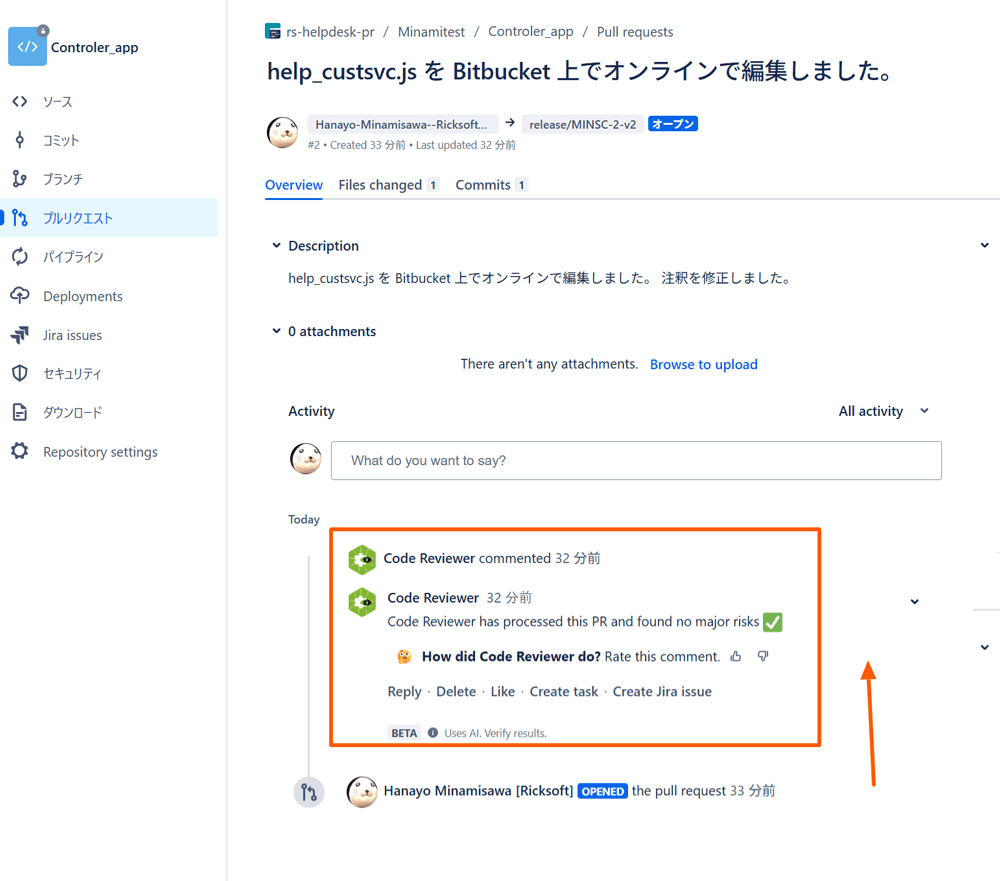Click the コミット commits icon
The height and width of the screenshot is (881, 1000).
[x=20, y=140]
